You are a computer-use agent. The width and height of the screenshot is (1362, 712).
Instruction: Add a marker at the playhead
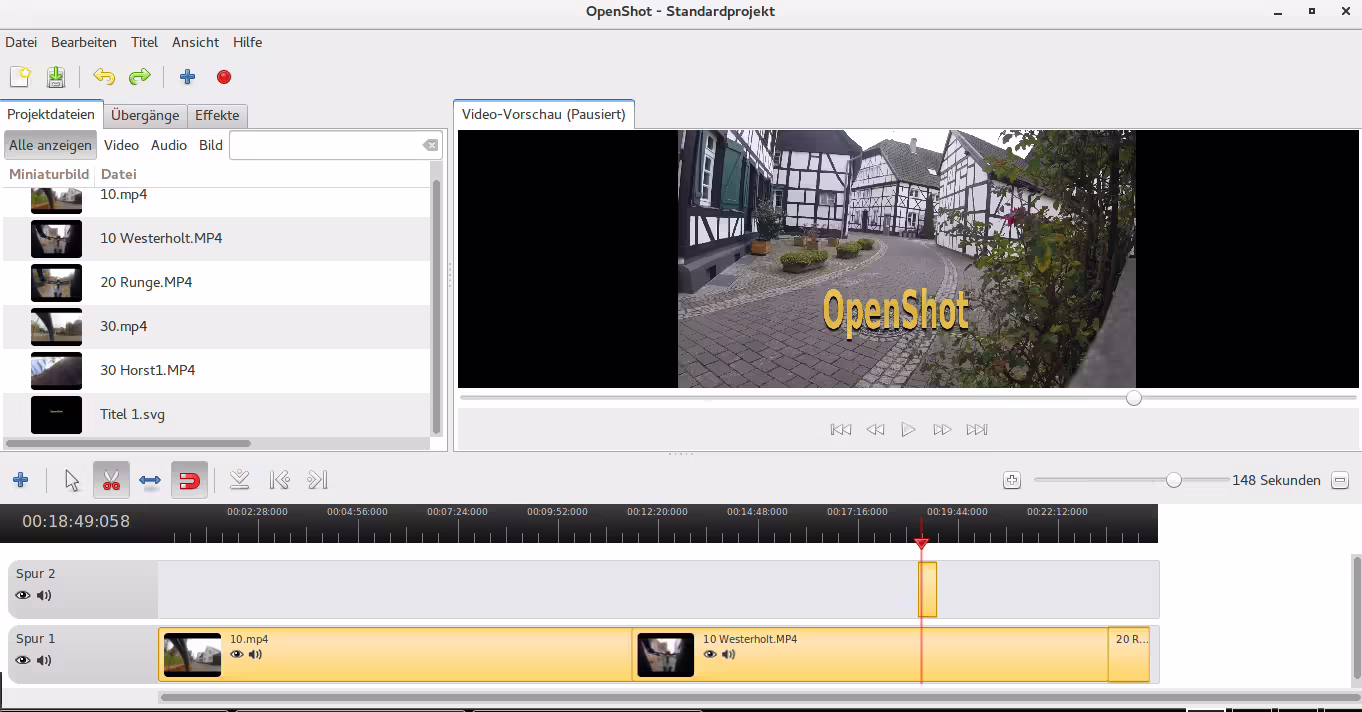tap(239, 480)
